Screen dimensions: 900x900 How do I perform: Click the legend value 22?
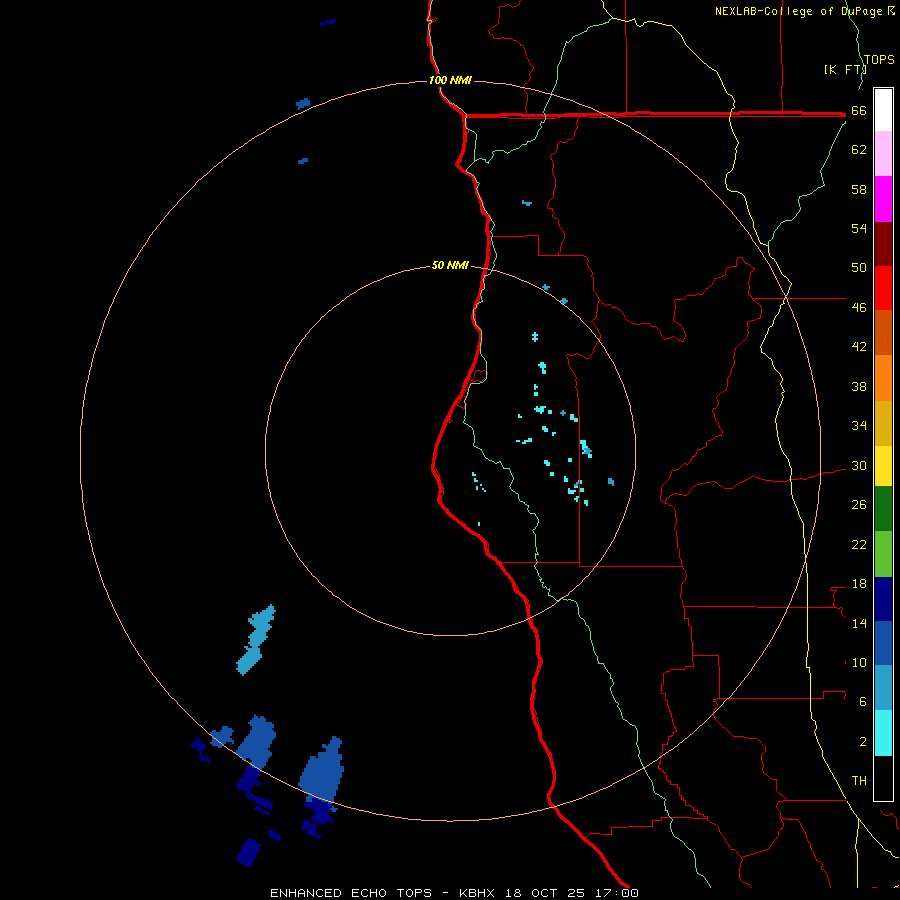pos(859,544)
